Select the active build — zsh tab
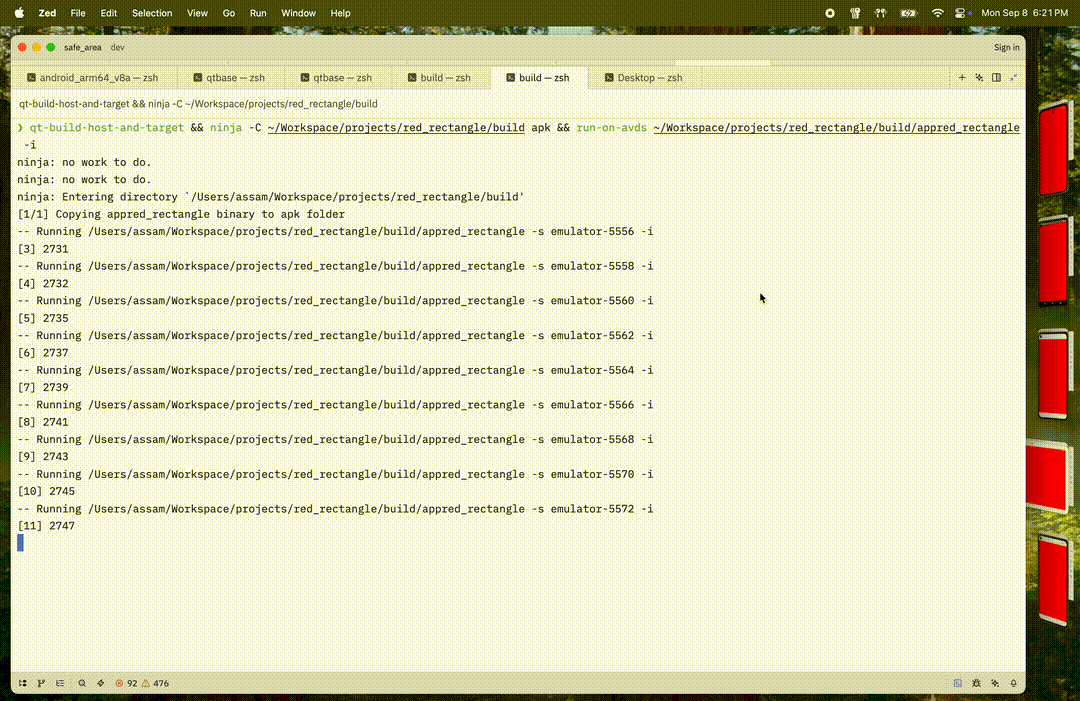 pyautogui.click(x=539, y=78)
